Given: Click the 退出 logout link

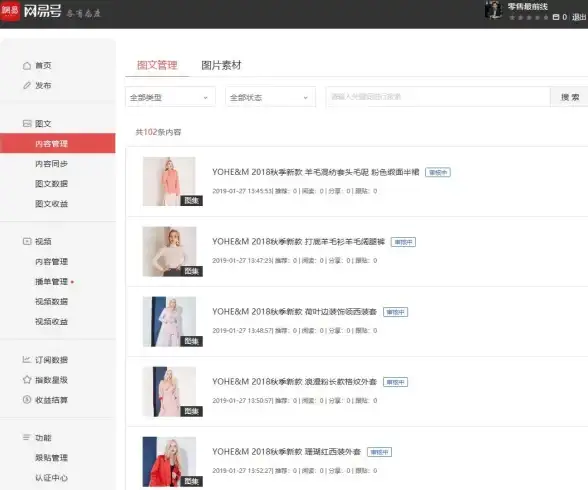Looking at the screenshot, I should [579, 17].
